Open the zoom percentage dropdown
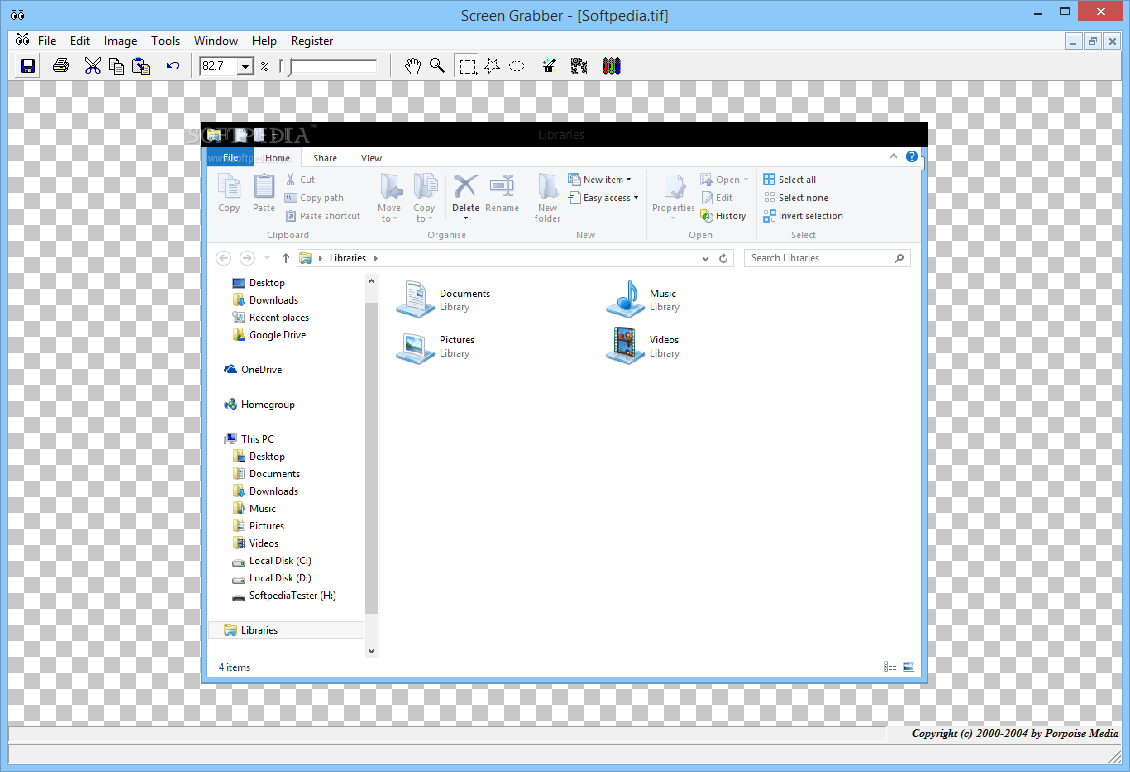This screenshot has width=1130, height=772. [245, 66]
